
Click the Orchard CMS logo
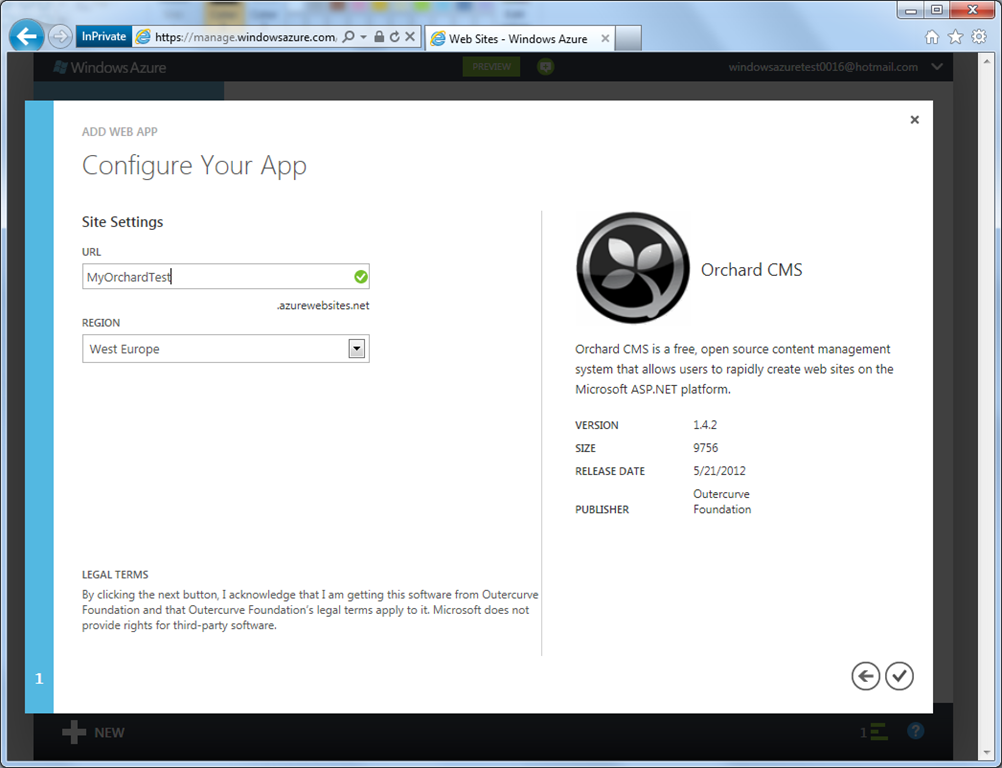click(x=632, y=268)
